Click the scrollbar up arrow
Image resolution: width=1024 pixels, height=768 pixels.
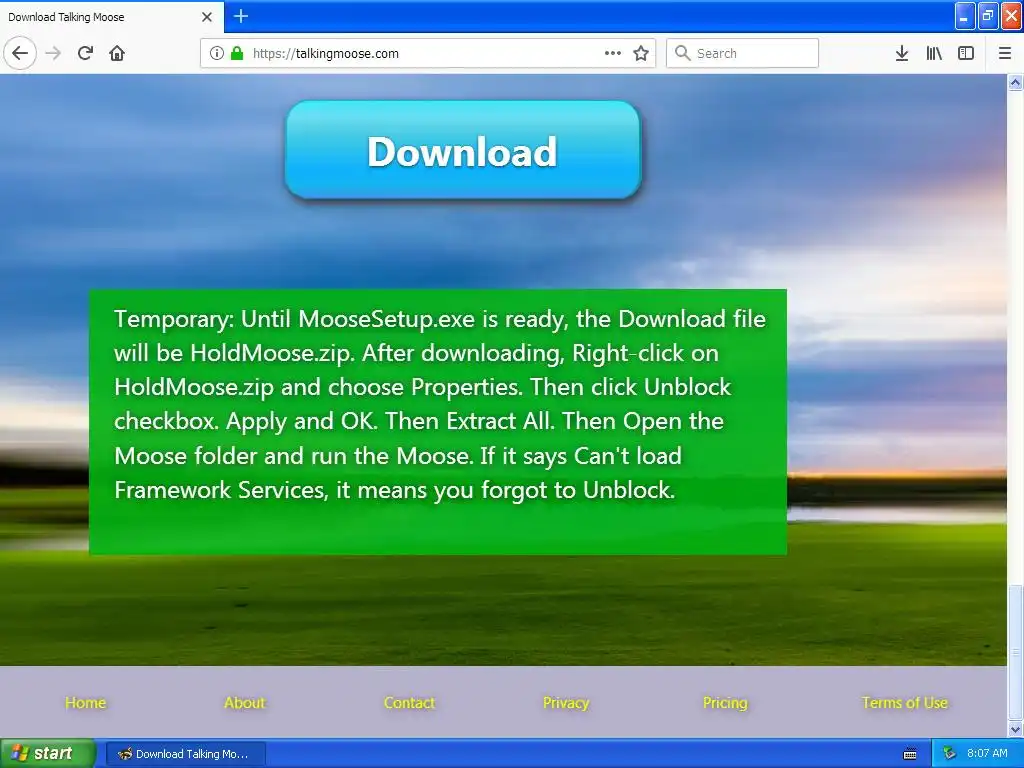(1016, 82)
